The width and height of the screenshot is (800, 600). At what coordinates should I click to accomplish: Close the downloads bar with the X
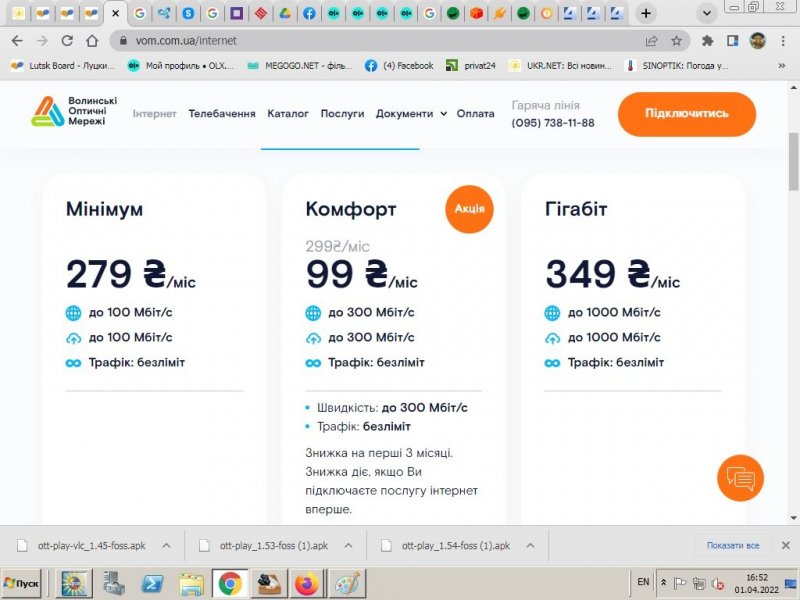coord(785,546)
